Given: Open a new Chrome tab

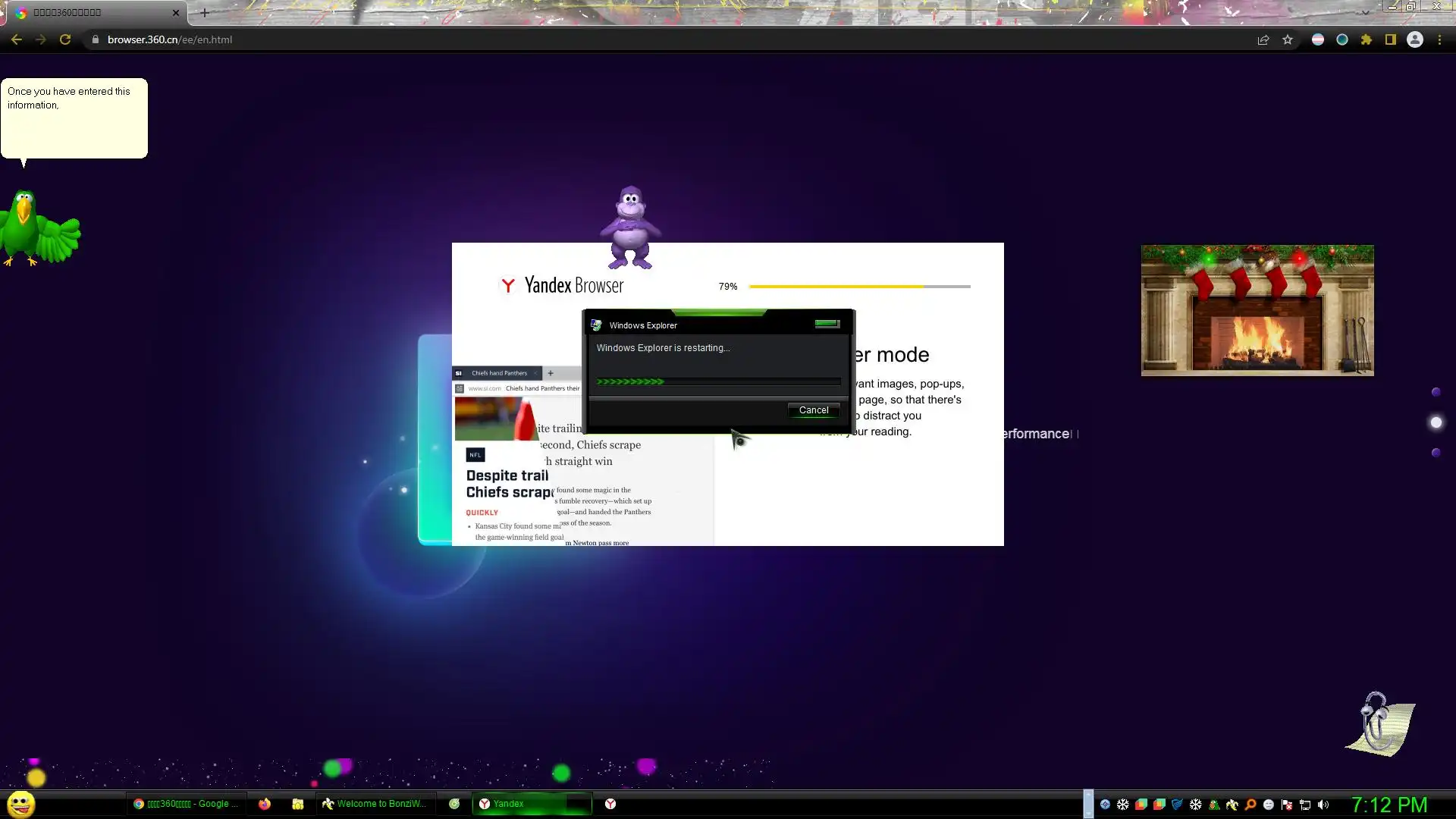Looking at the screenshot, I should click(x=205, y=13).
